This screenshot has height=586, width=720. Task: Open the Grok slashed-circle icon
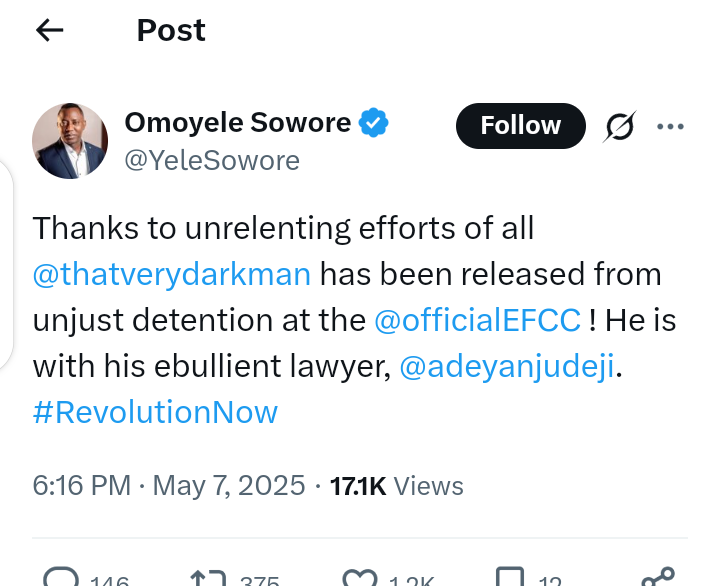[x=620, y=127]
